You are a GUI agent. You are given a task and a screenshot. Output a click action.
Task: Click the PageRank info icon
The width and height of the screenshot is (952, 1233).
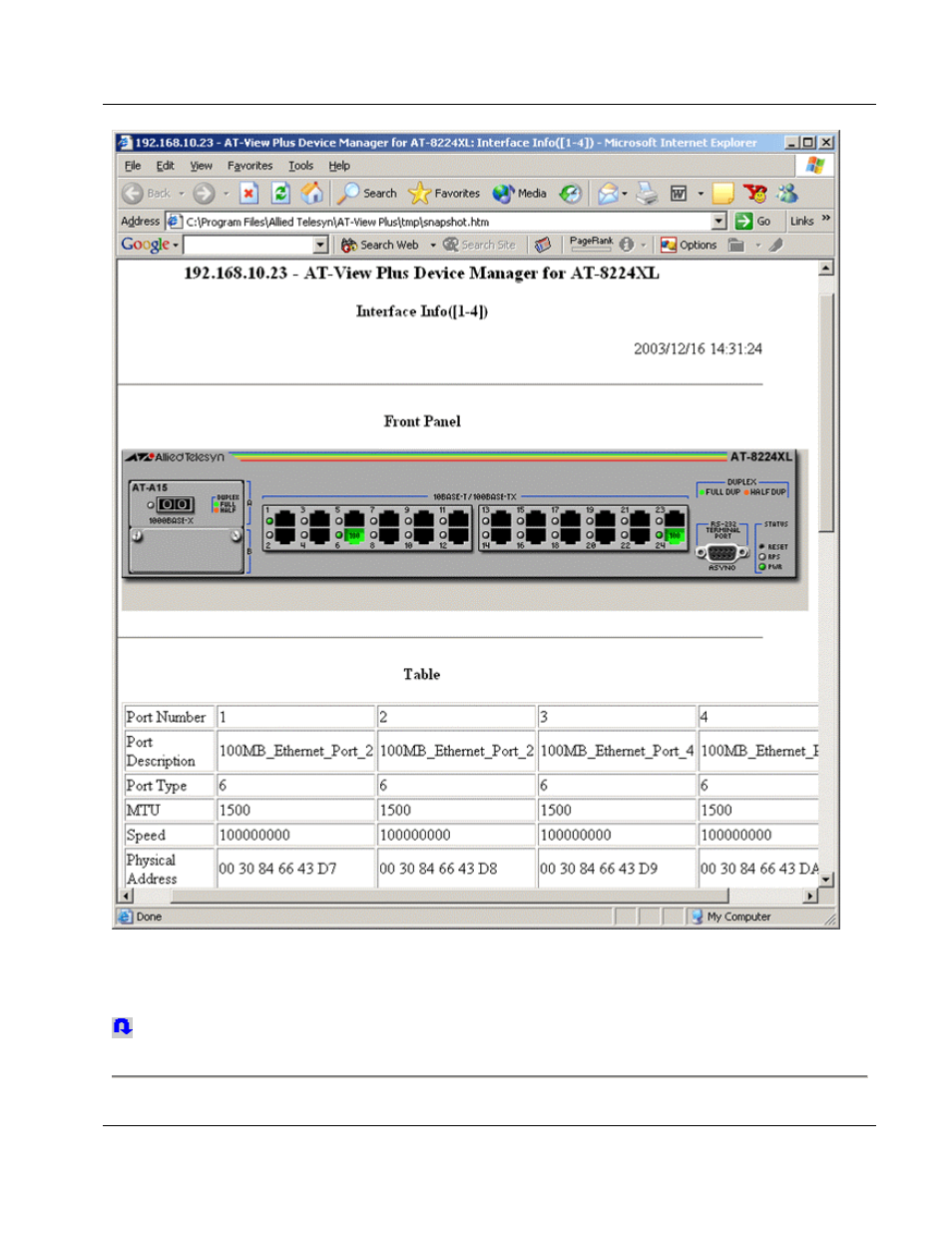point(626,245)
